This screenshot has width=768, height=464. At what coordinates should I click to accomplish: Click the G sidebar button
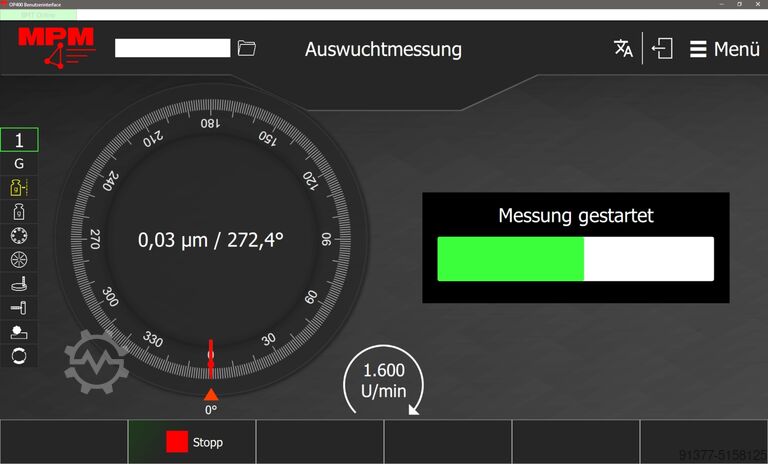[x=19, y=163]
